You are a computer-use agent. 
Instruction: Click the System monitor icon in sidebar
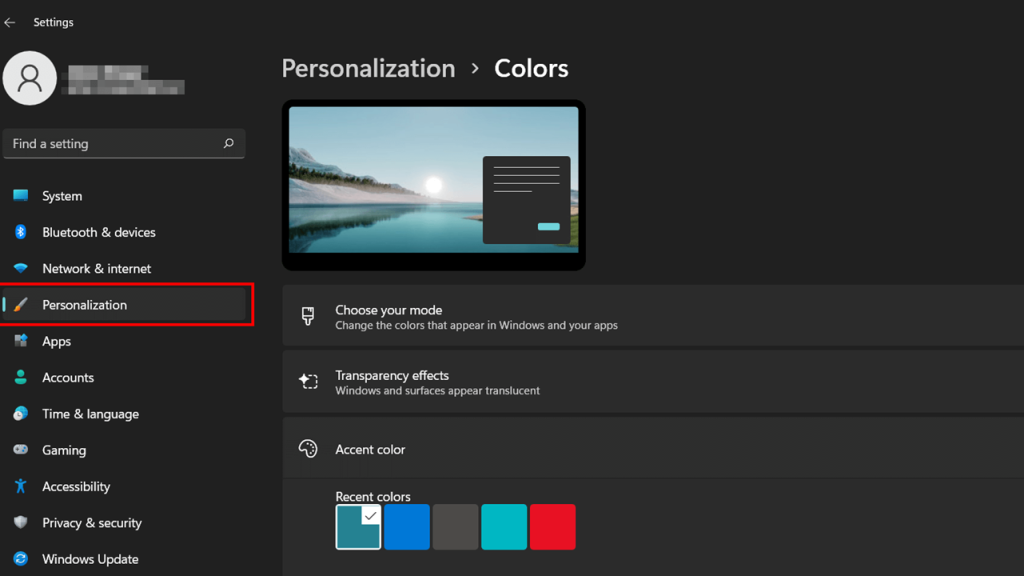[20, 196]
